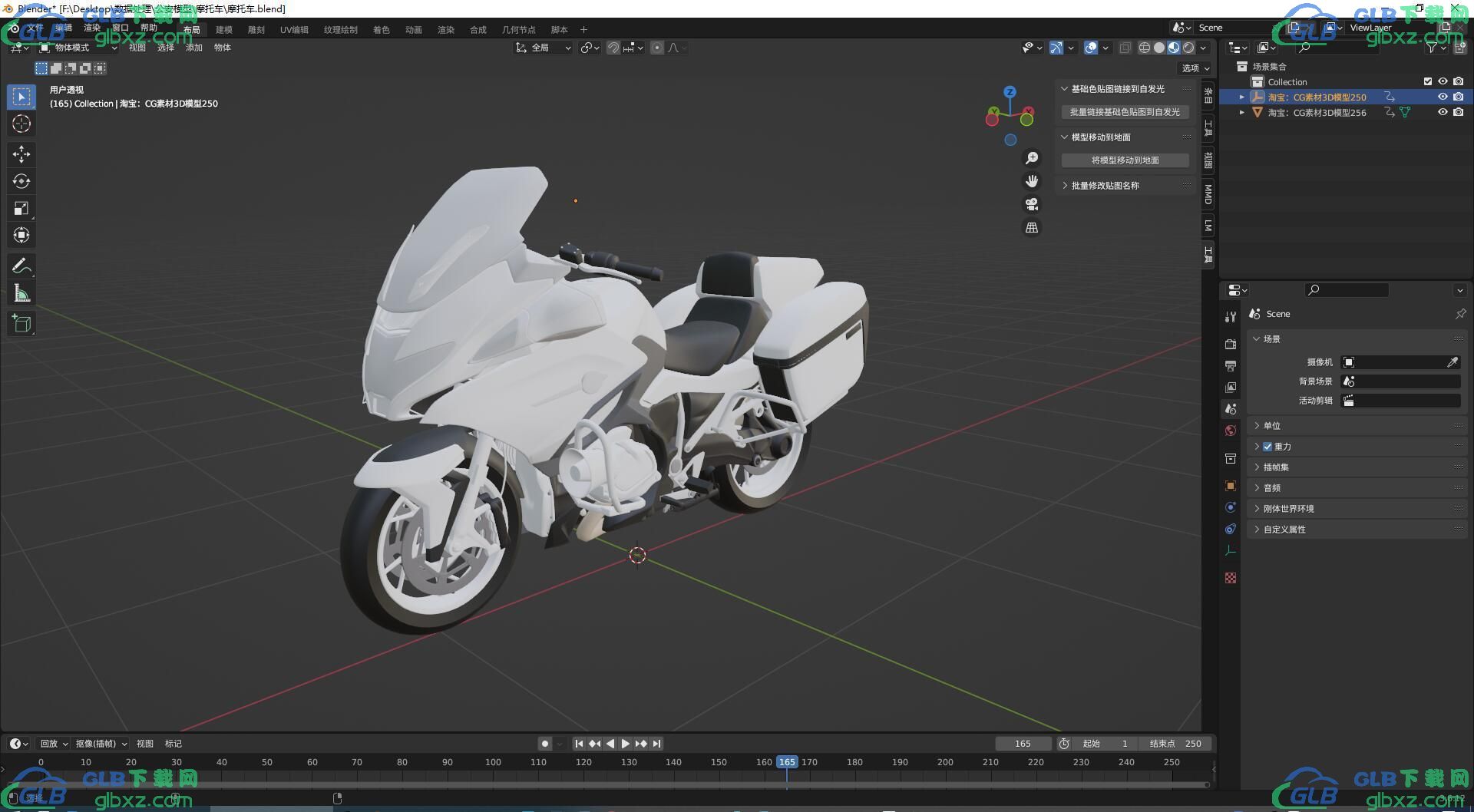
Task: Open the 回放 playback dropdown in timeline
Action: pyautogui.click(x=54, y=744)
